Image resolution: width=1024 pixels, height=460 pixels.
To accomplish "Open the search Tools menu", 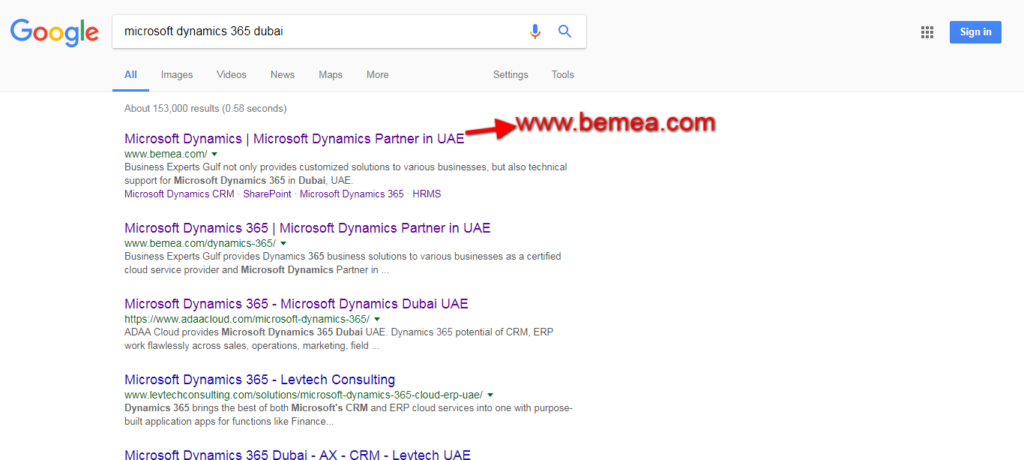I will 563,75.
